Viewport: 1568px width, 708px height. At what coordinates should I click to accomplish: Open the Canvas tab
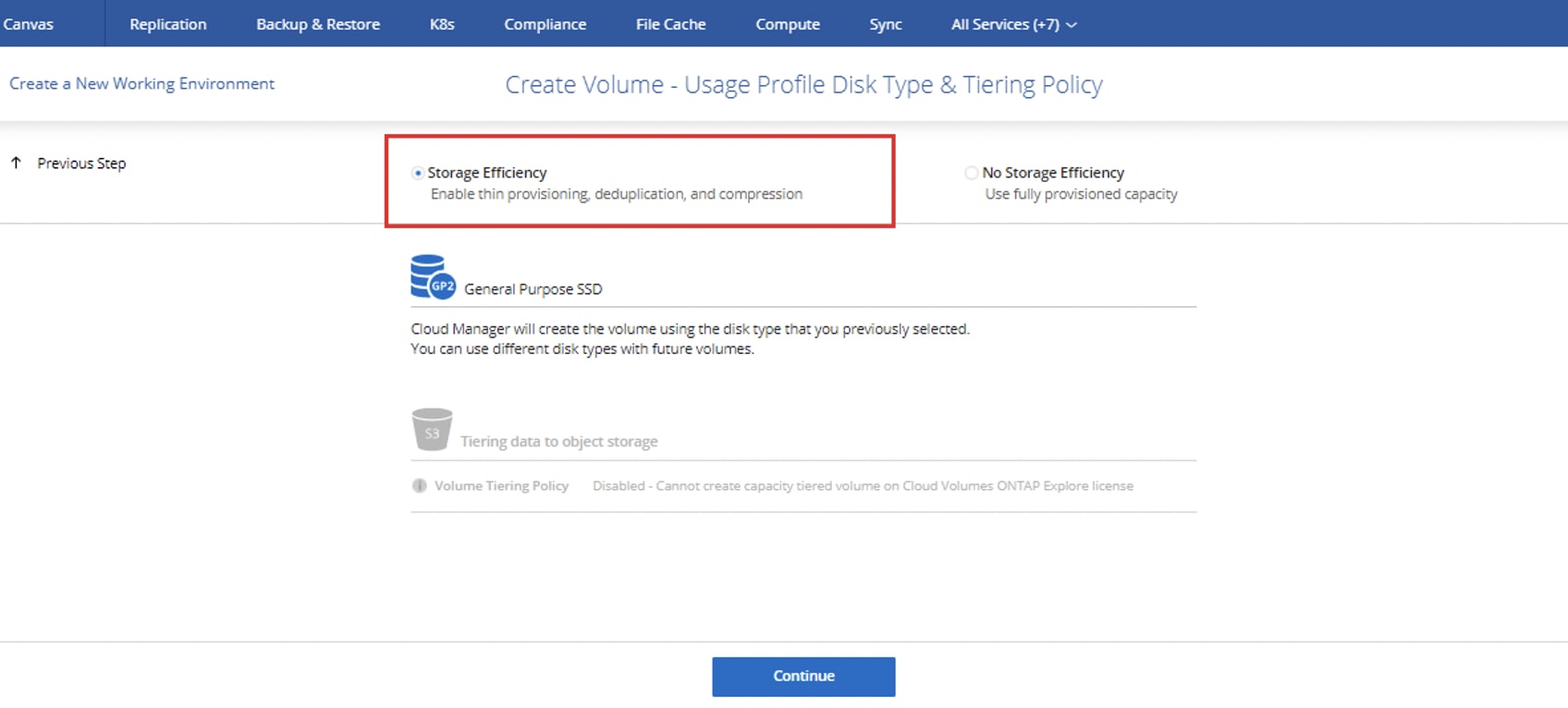tap(28, 24)
